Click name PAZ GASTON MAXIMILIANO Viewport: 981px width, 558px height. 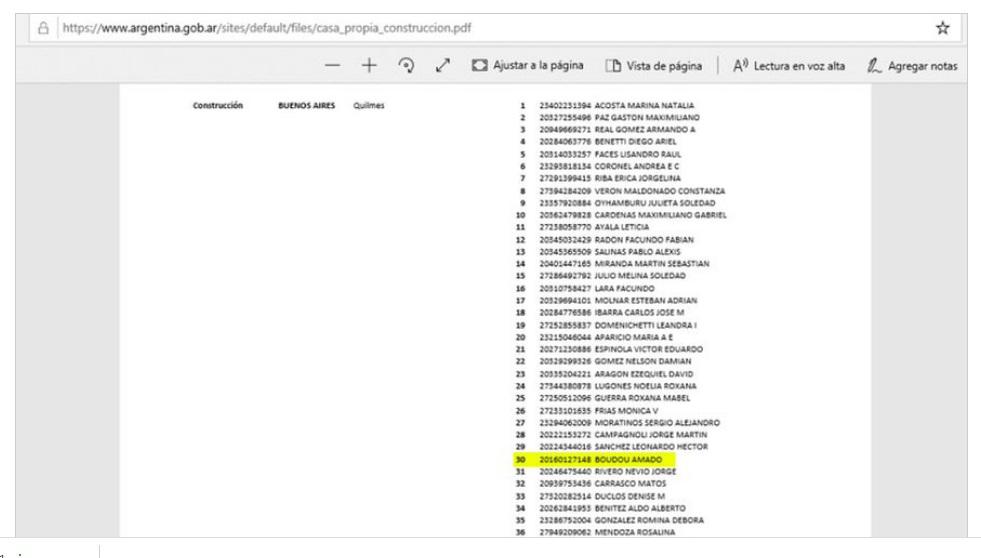click(647, 118)
